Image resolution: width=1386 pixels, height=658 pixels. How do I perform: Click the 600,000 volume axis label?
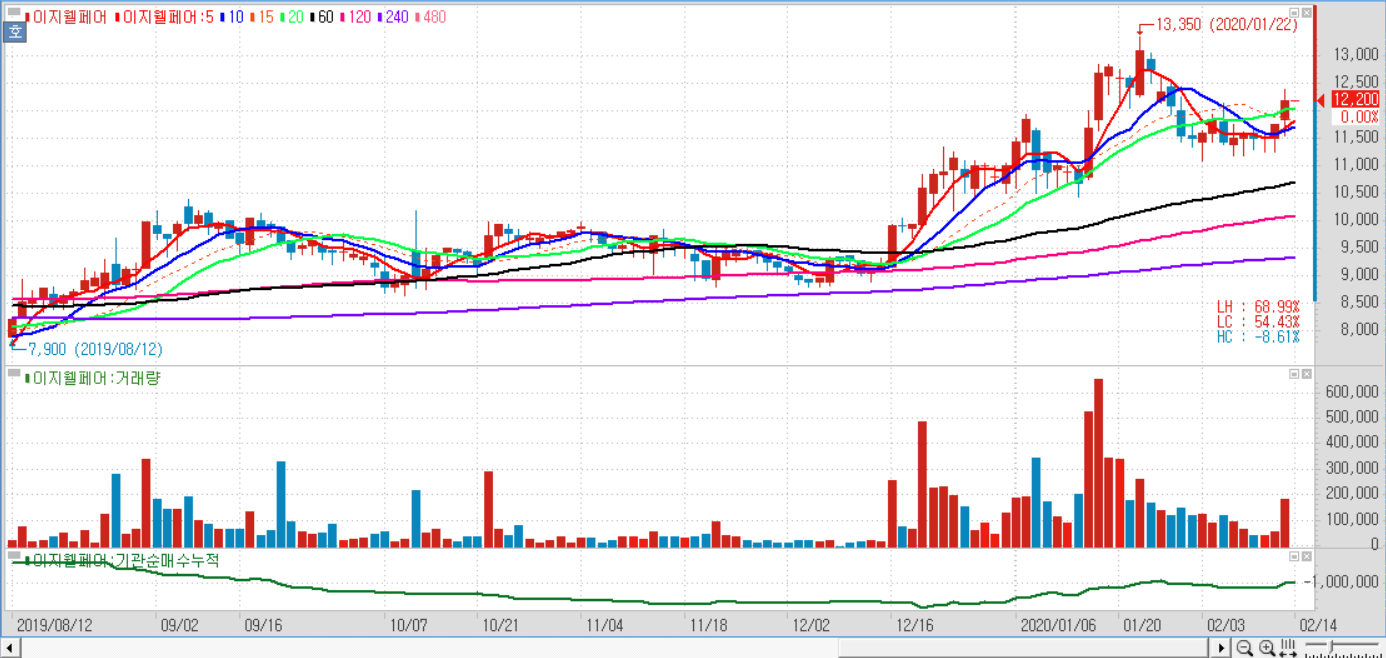pos(1353,393)
